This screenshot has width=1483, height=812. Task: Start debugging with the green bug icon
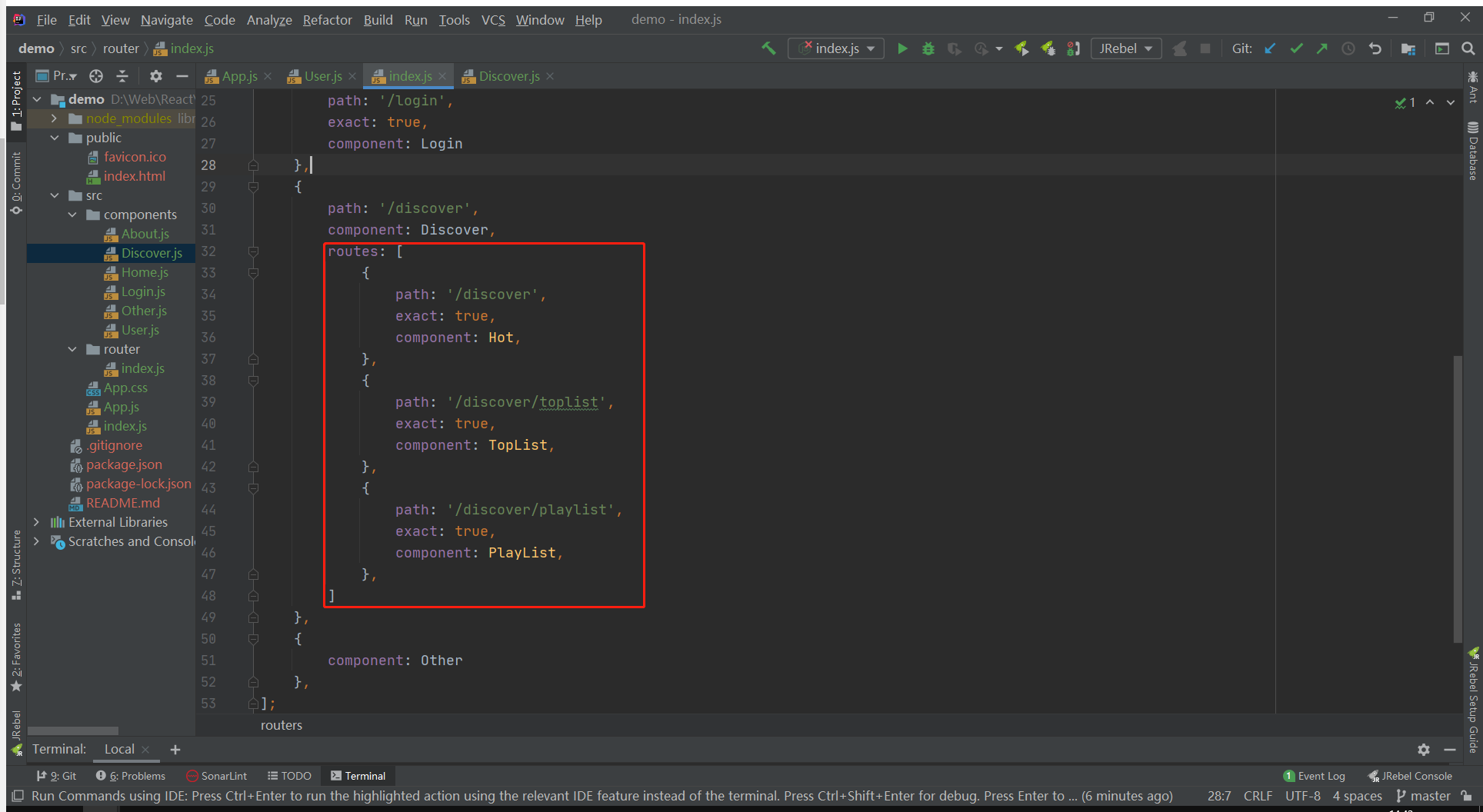pos(928,48)
